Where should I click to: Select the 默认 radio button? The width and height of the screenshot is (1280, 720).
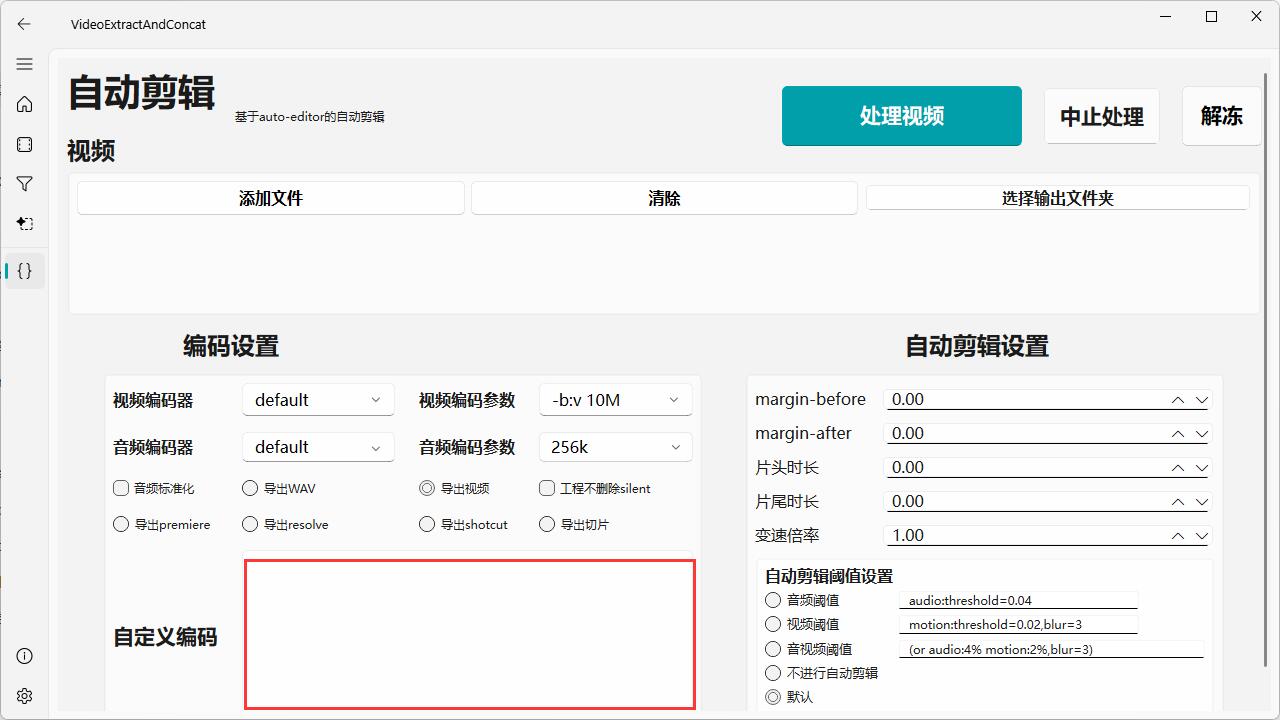point(773,697)
